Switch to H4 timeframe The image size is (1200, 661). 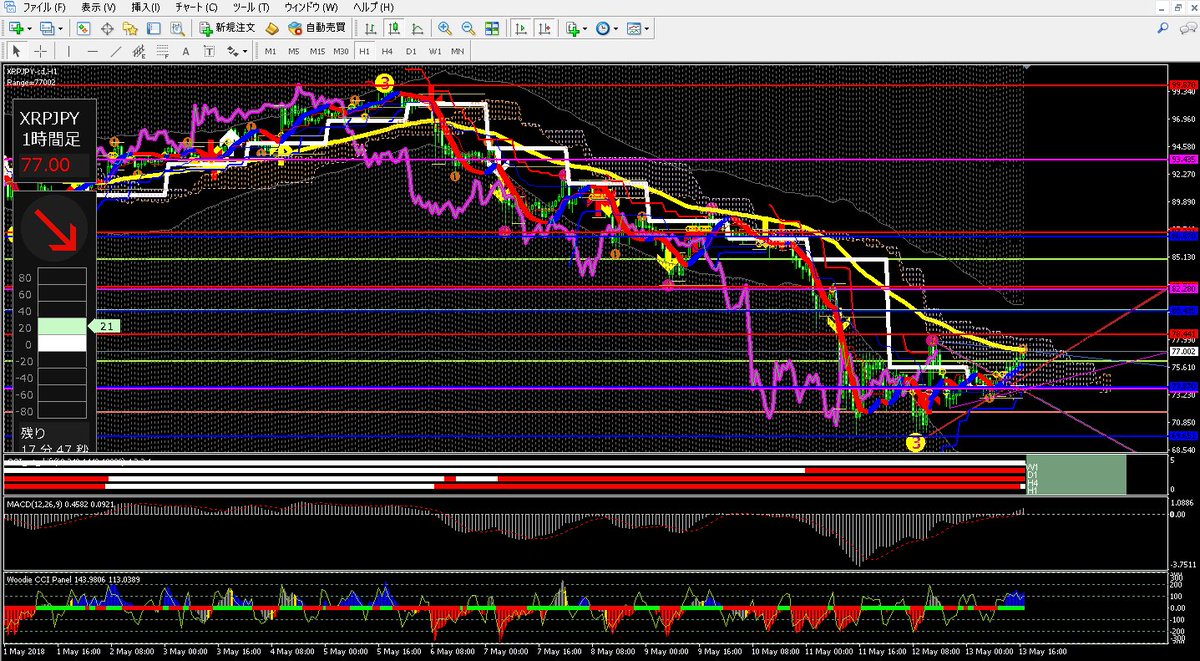point(388,51)
